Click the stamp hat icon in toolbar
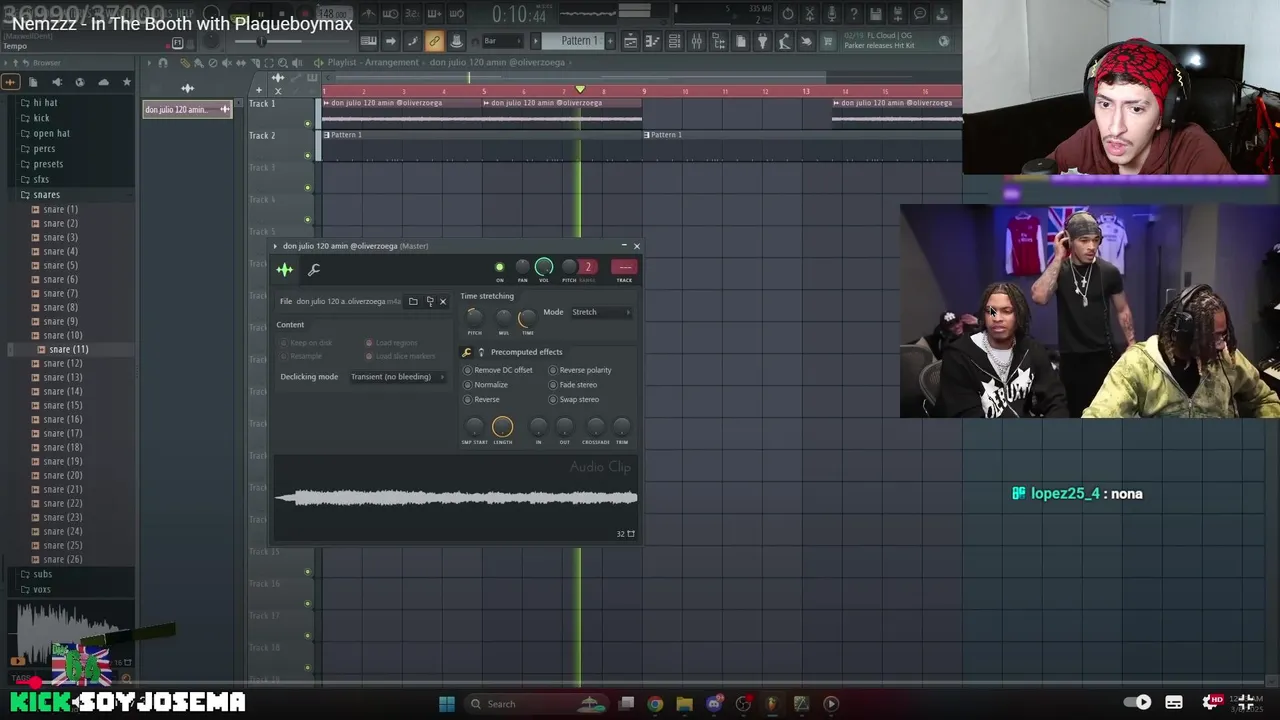This screenshot has height=720, width=1280. (456, 41)
